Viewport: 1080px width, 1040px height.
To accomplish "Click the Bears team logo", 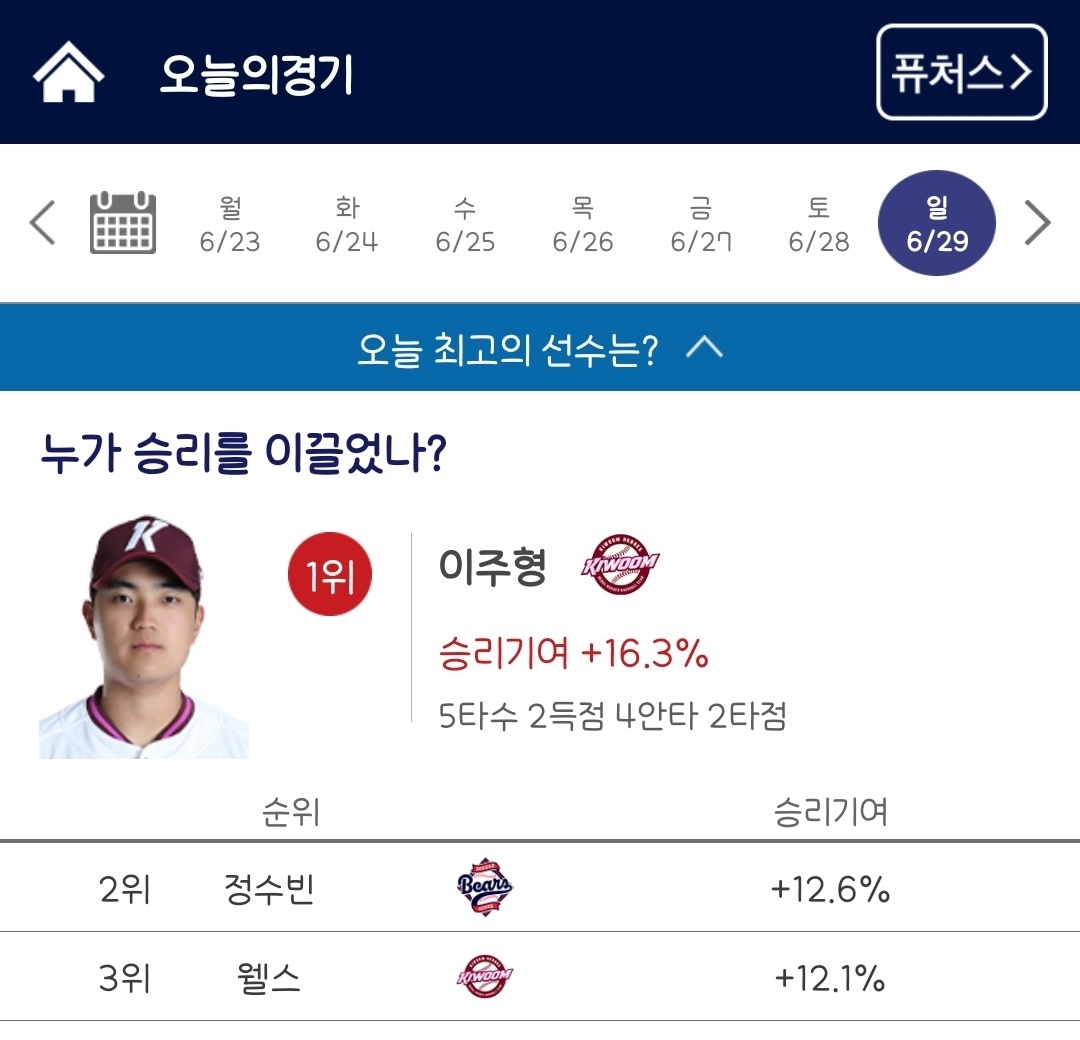I will (485, 886).
